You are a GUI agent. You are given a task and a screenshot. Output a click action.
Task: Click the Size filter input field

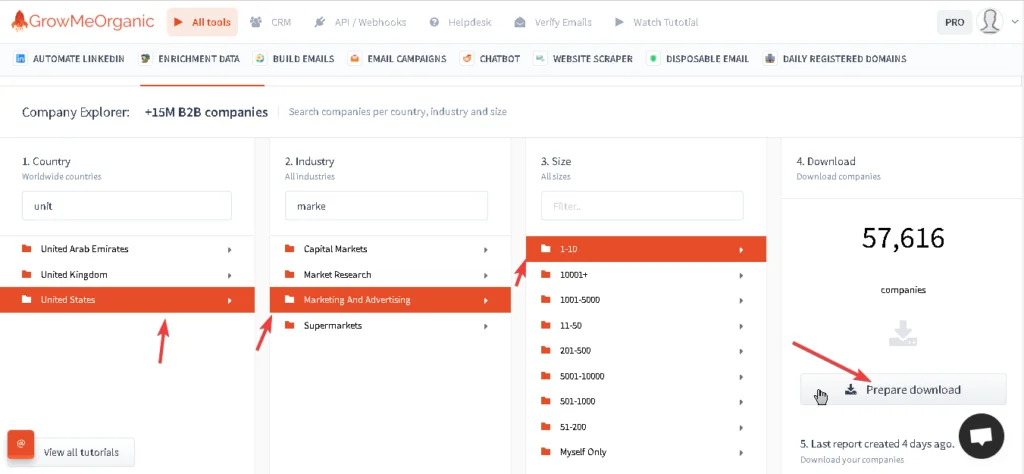pos(642,206)
